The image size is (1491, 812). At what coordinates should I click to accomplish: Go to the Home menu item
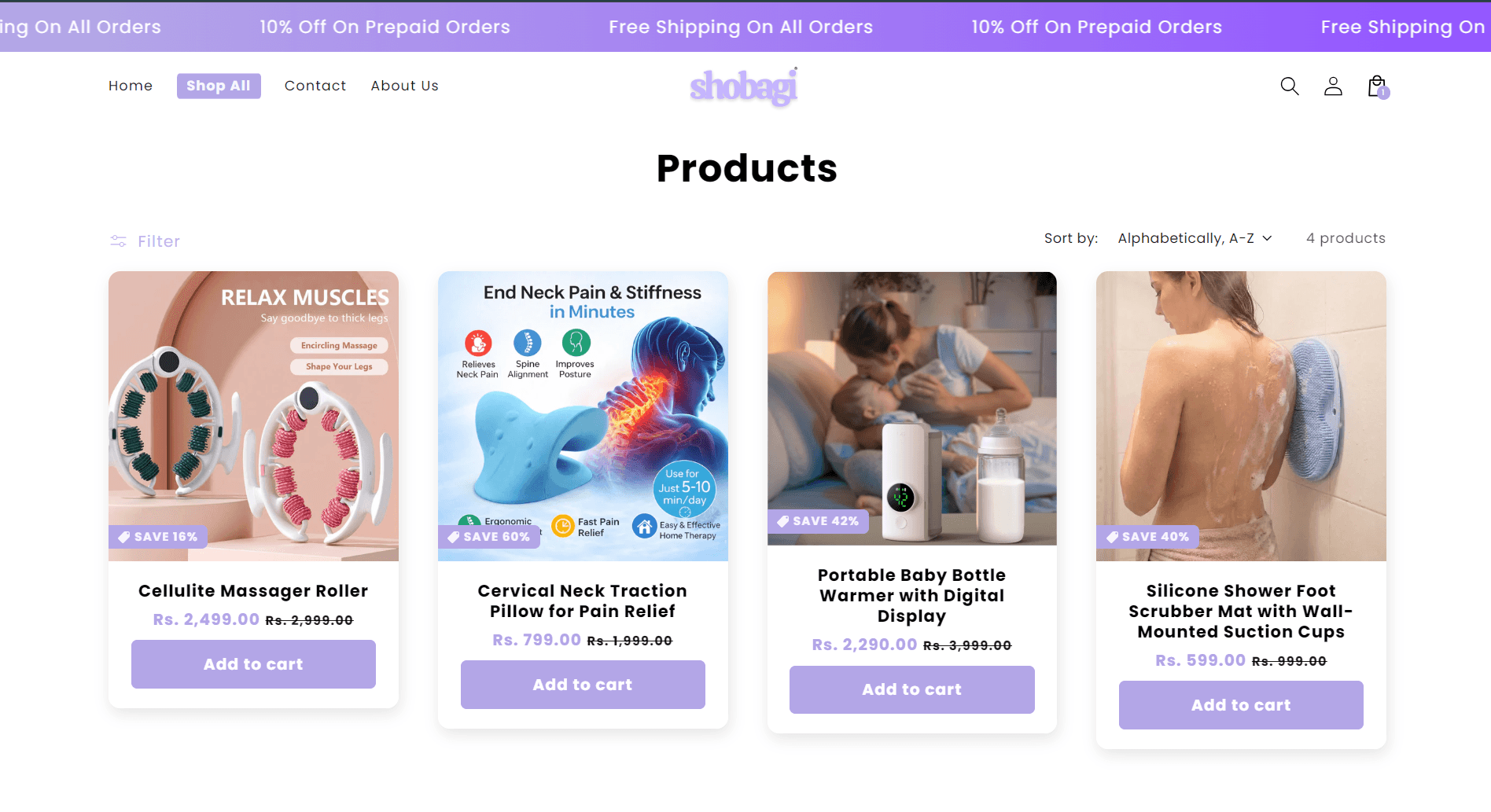click(x=131, y=86)
